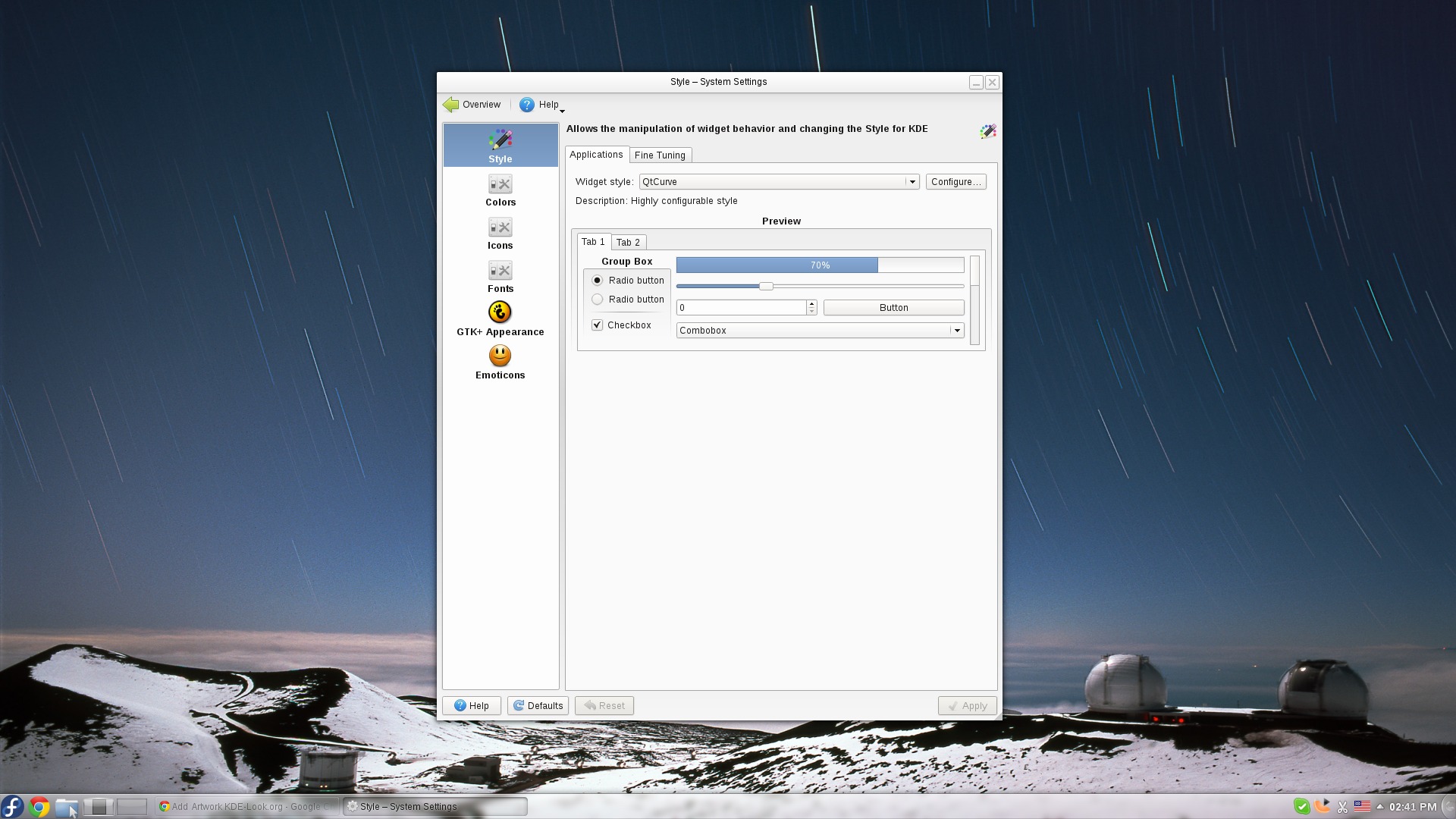Viewport: 1456px width, 819px height.
Task: Click the Reset button
Action: [x=604, y=706]
